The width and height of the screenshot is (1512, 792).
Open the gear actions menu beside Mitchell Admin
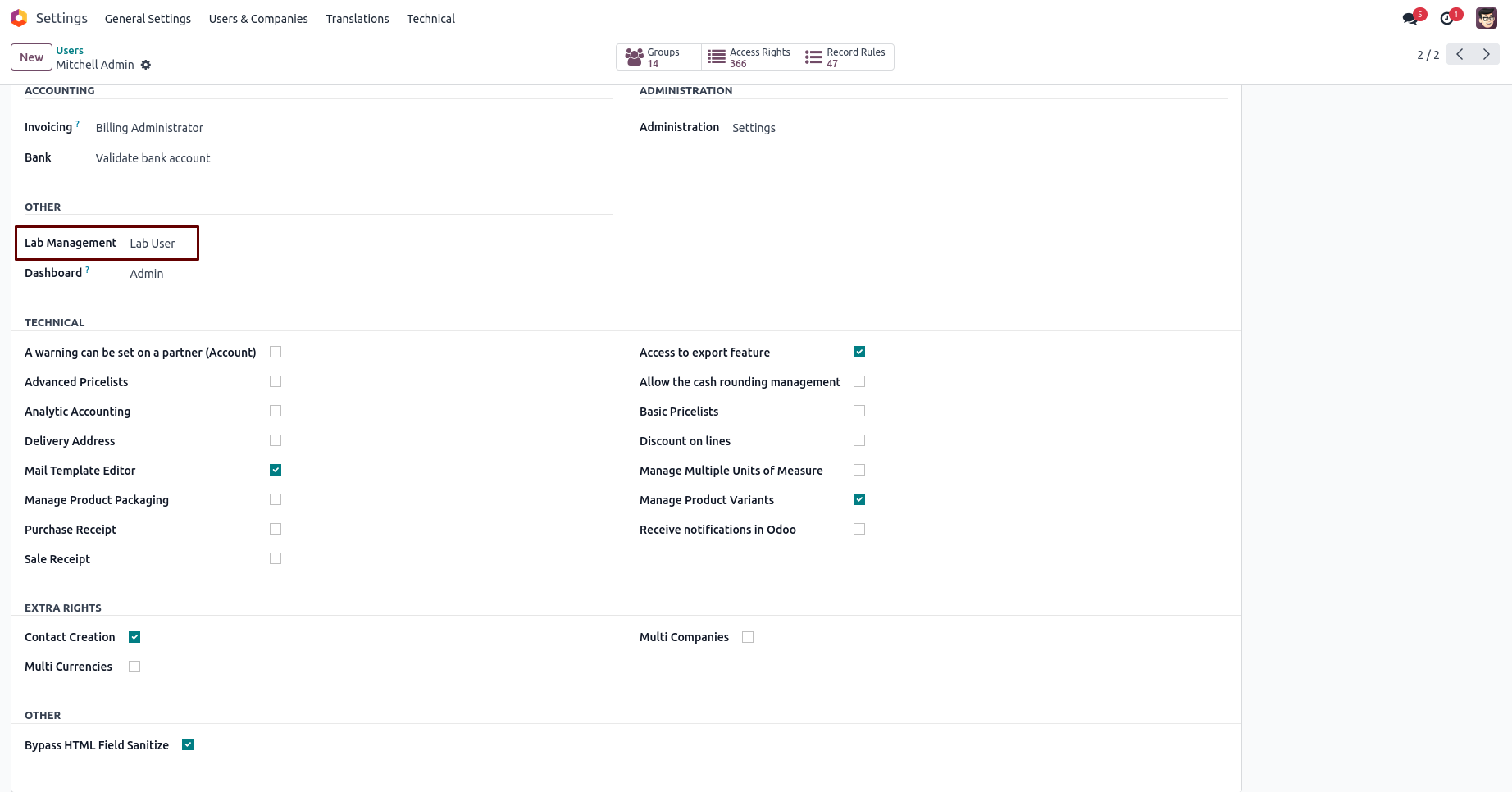tap(146, 65)
